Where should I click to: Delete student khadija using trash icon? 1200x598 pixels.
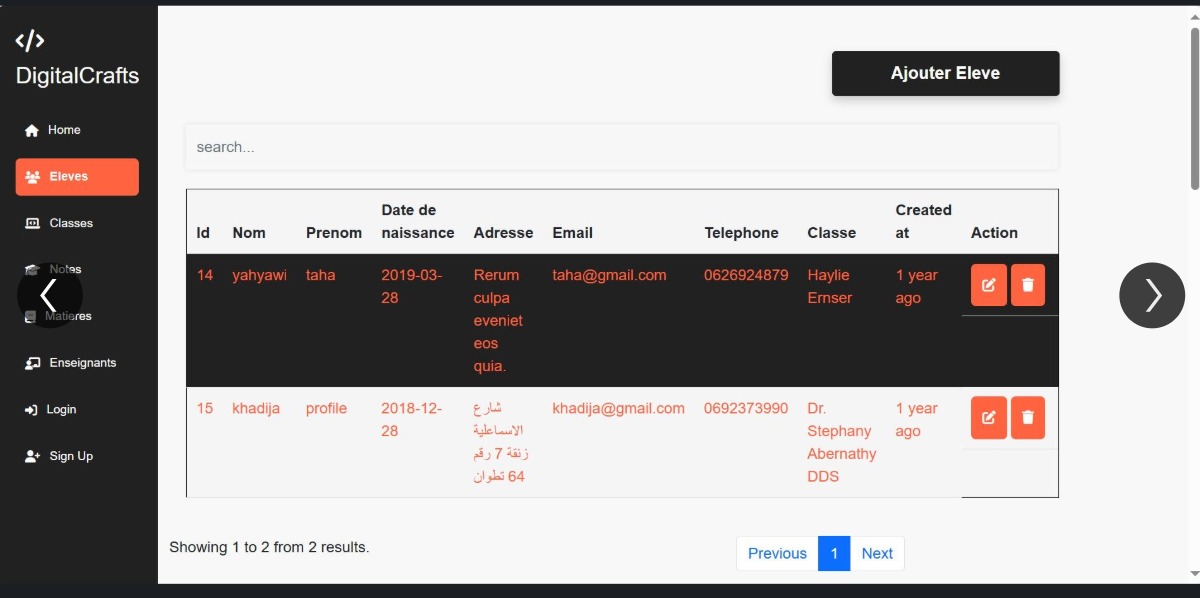(1028, 418)
